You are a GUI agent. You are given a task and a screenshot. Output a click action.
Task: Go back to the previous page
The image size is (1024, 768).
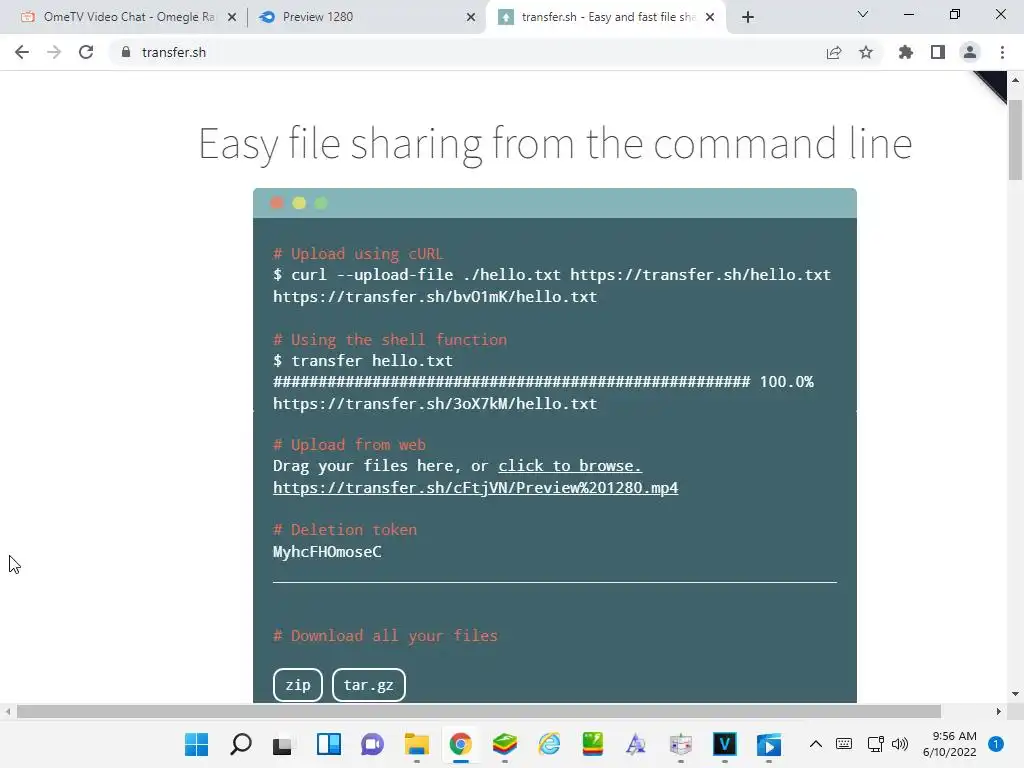click(22, 52)
